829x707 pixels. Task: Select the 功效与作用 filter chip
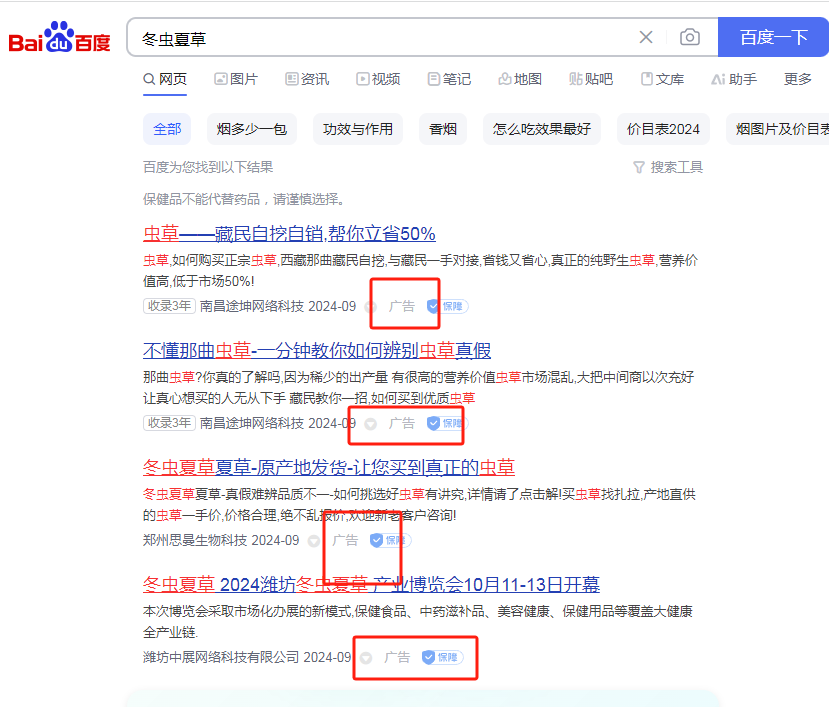coord(357,129)
